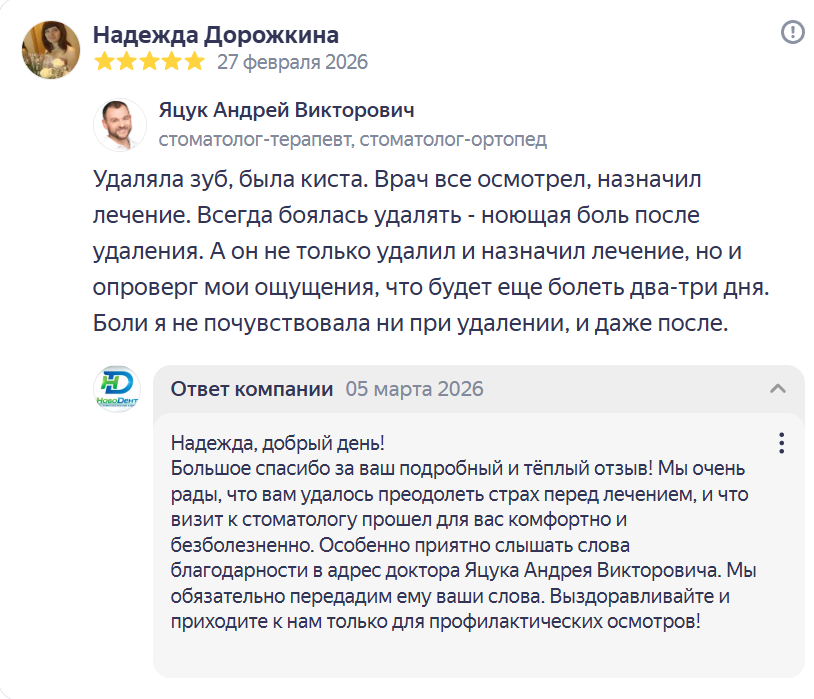
Task: Click the review date 27 февраля 2026
Action: coord(292,62)
